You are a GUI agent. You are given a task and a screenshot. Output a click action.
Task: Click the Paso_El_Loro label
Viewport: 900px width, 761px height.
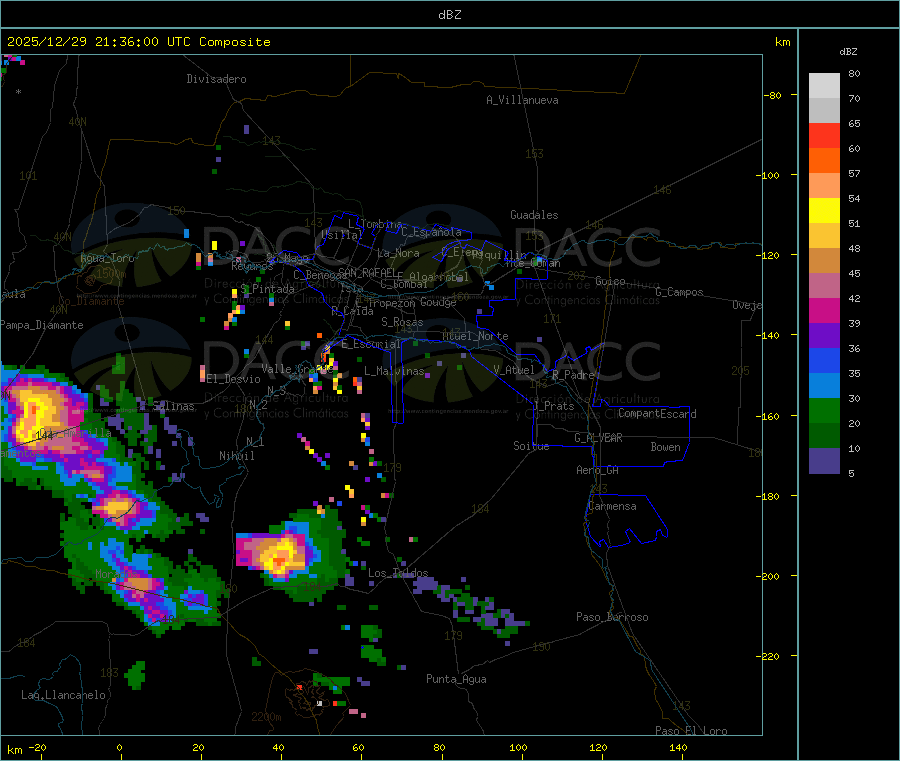tap(692, 731)
